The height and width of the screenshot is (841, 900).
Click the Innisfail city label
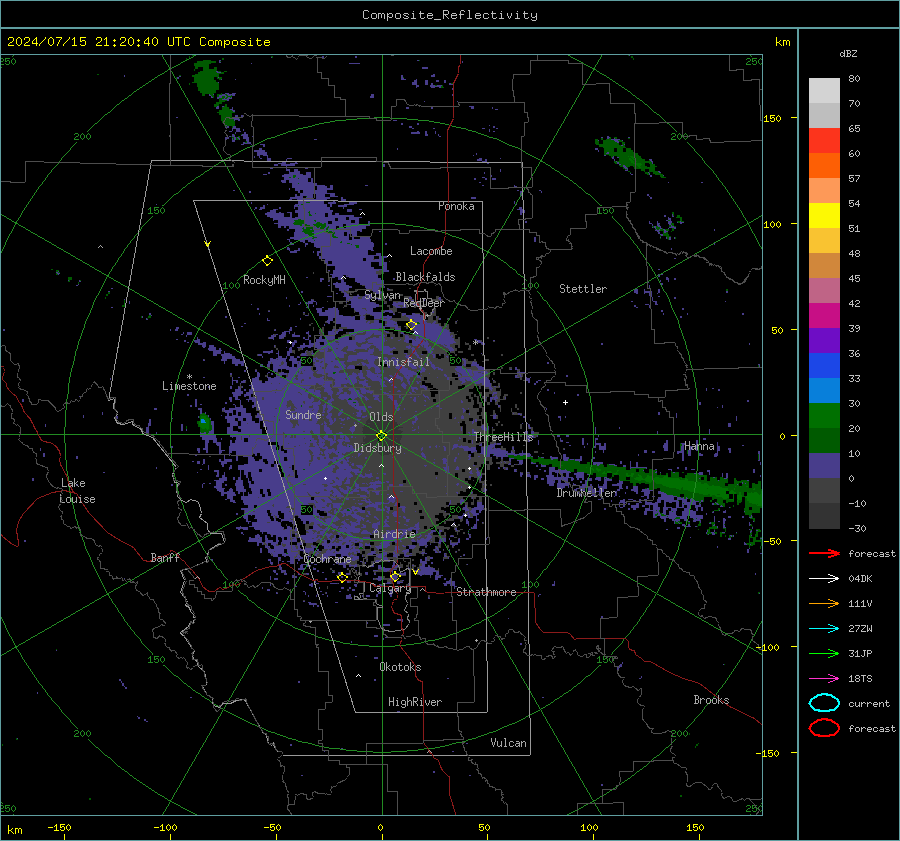point(403,362)
